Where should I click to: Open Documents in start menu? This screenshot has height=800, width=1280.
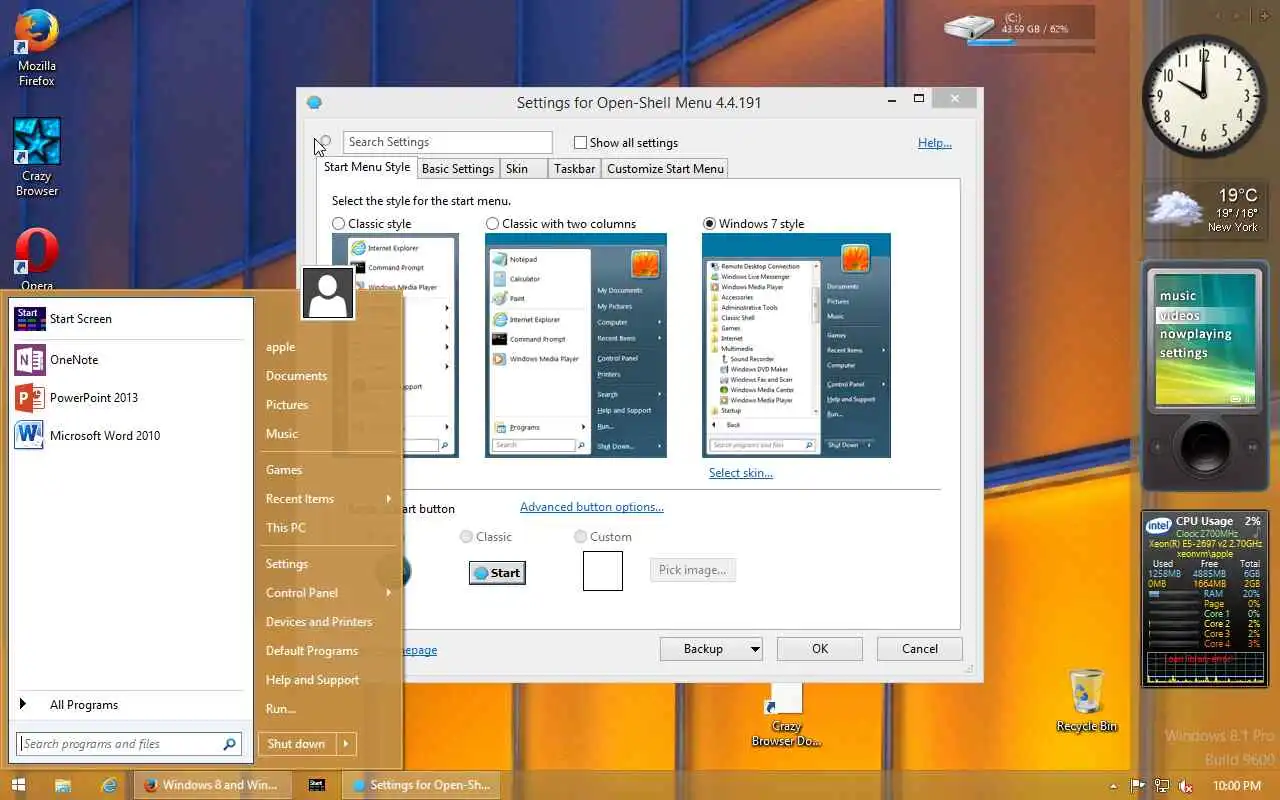pyautogui.click(x=297, y=376)
